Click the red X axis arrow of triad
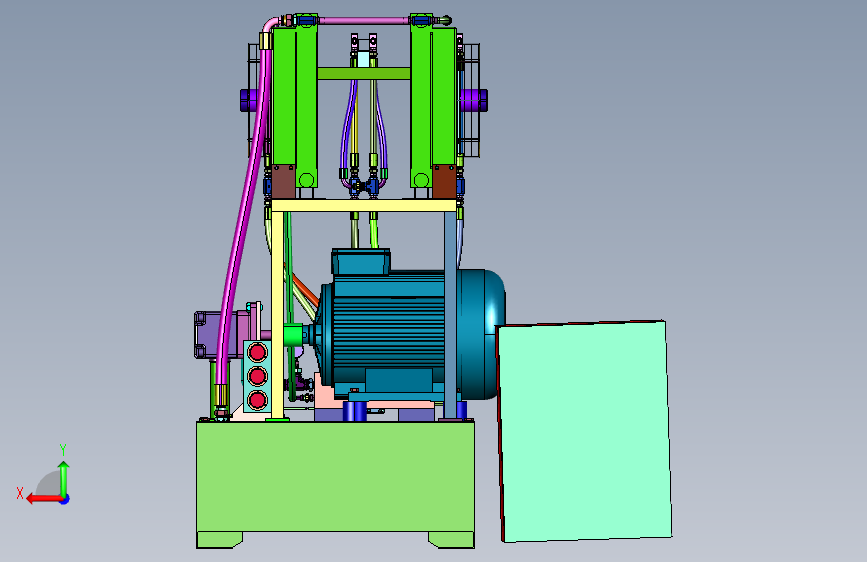Image resolution: width=867 pixels, height=562 pixels. point(43,499)
